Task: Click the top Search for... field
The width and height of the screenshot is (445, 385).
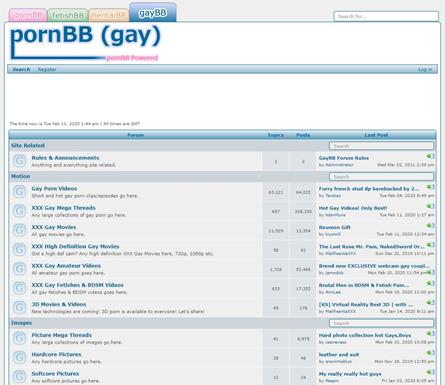Action: point(386,16)
